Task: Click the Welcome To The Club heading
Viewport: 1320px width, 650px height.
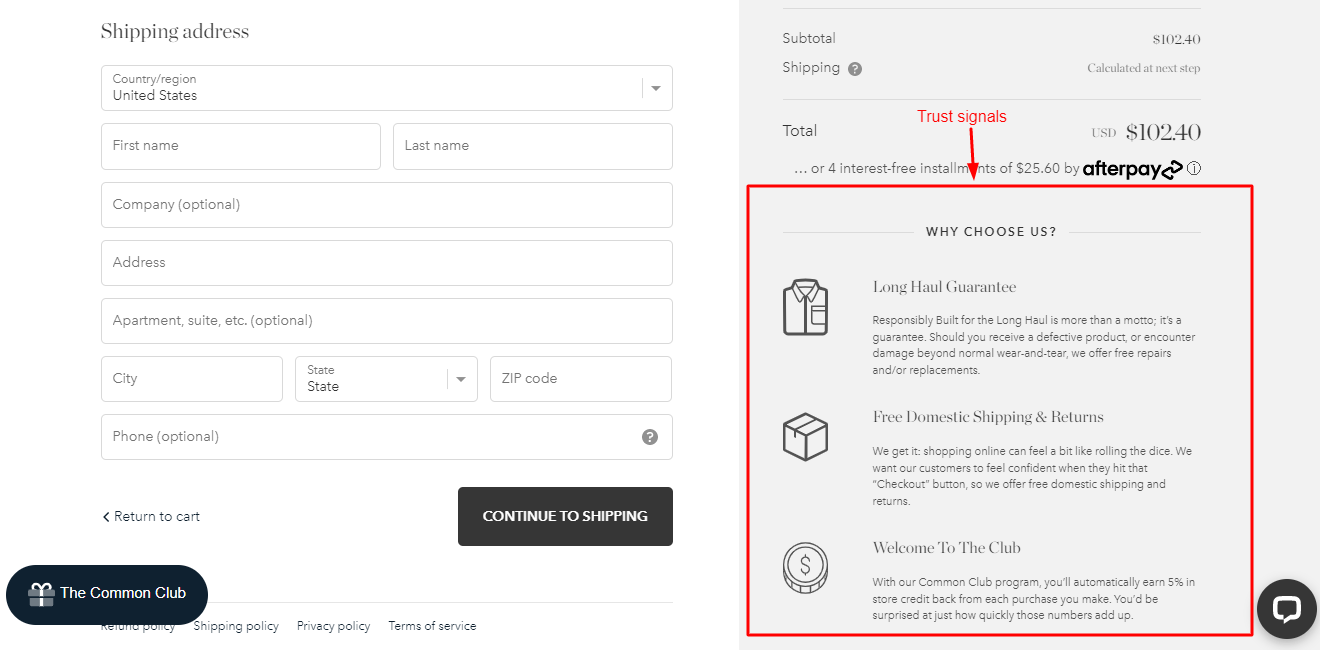Action: pyautogui.click(x=946, y=548)
